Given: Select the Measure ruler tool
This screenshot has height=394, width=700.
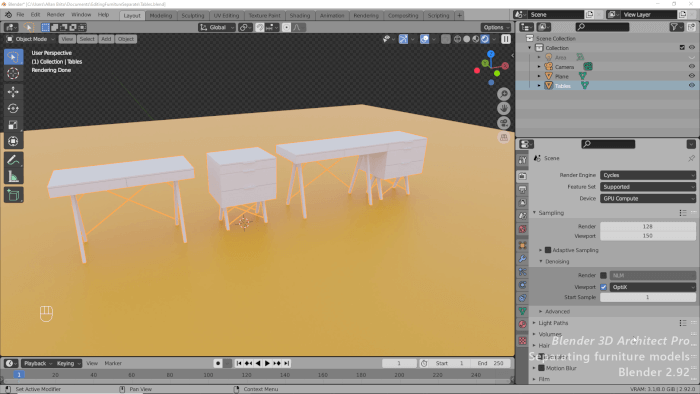Looking at the screenshot, I should tap(13, 177).
